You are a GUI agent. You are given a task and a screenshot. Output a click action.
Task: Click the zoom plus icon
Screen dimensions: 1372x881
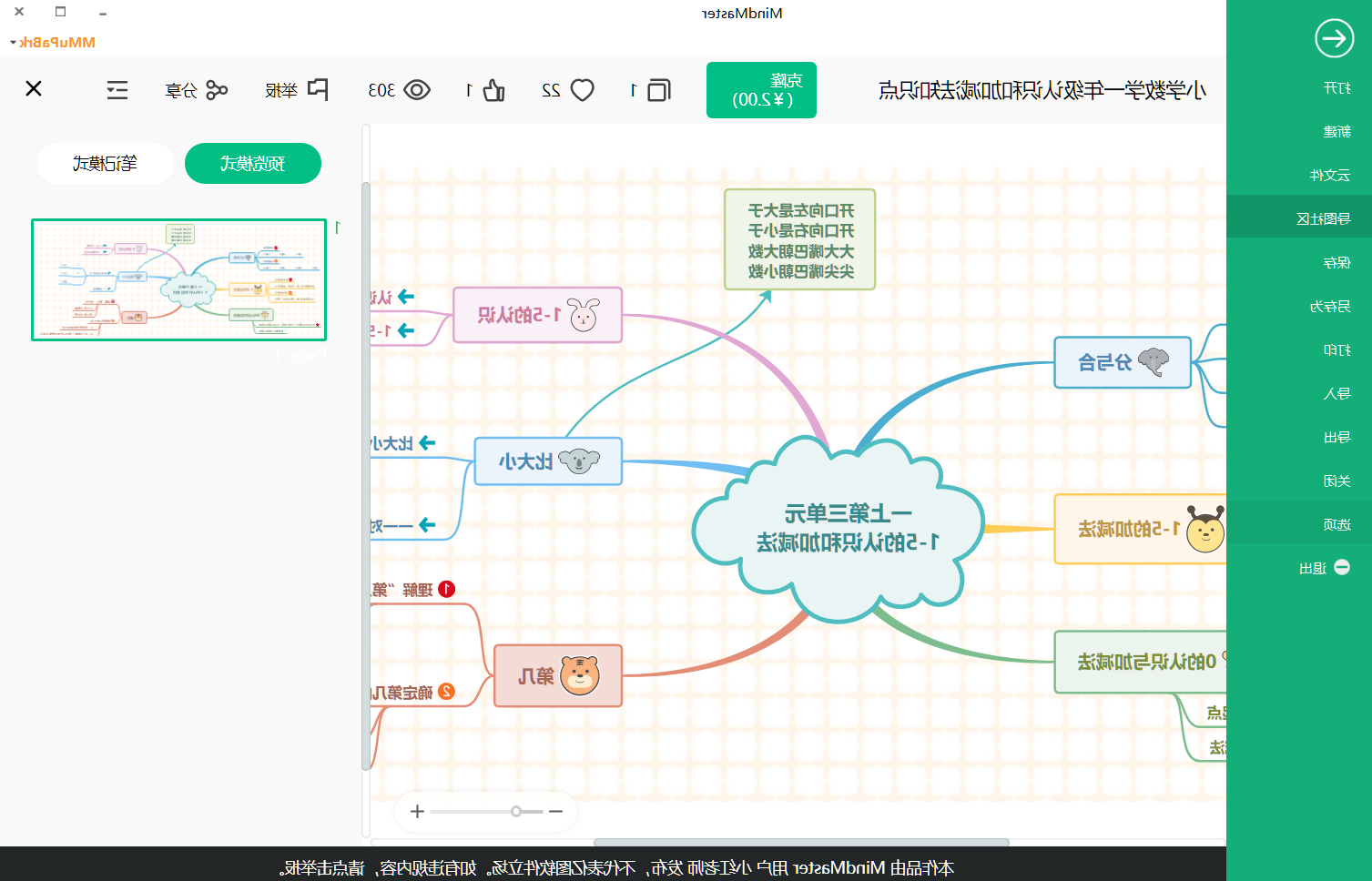click(x=417, y=811)
